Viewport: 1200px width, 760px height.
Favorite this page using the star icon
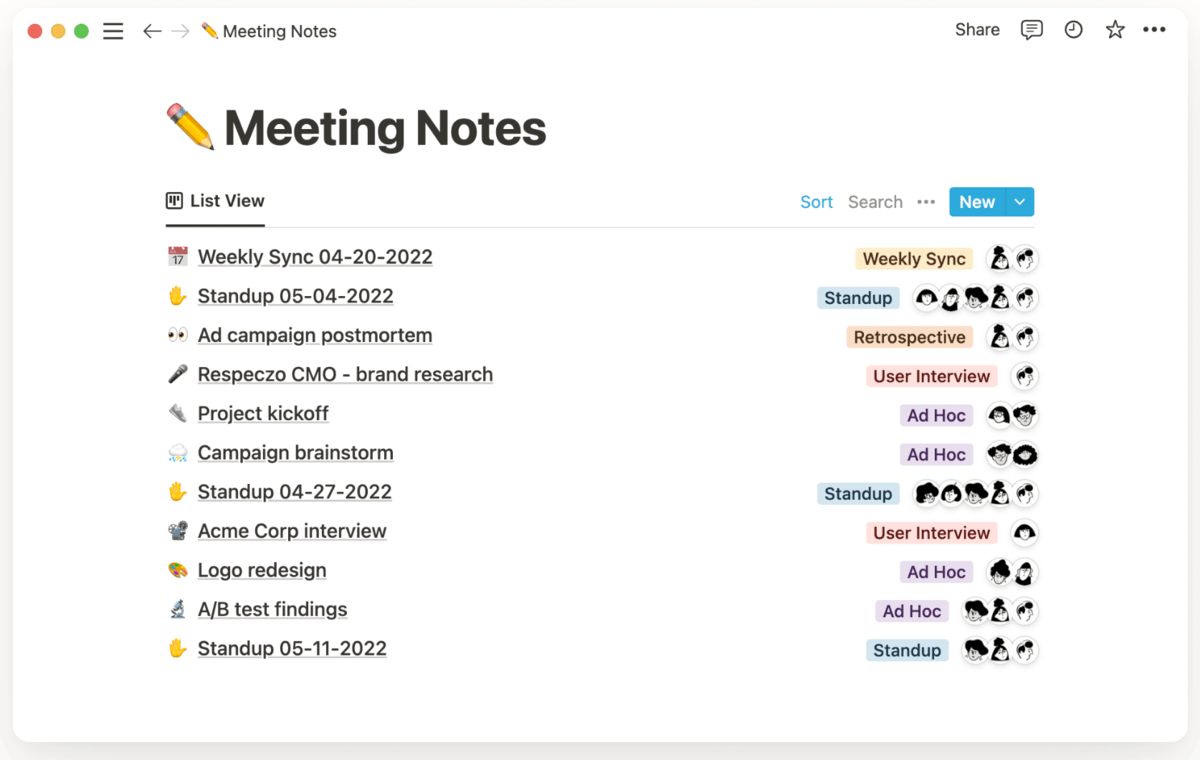(1114, 30)
